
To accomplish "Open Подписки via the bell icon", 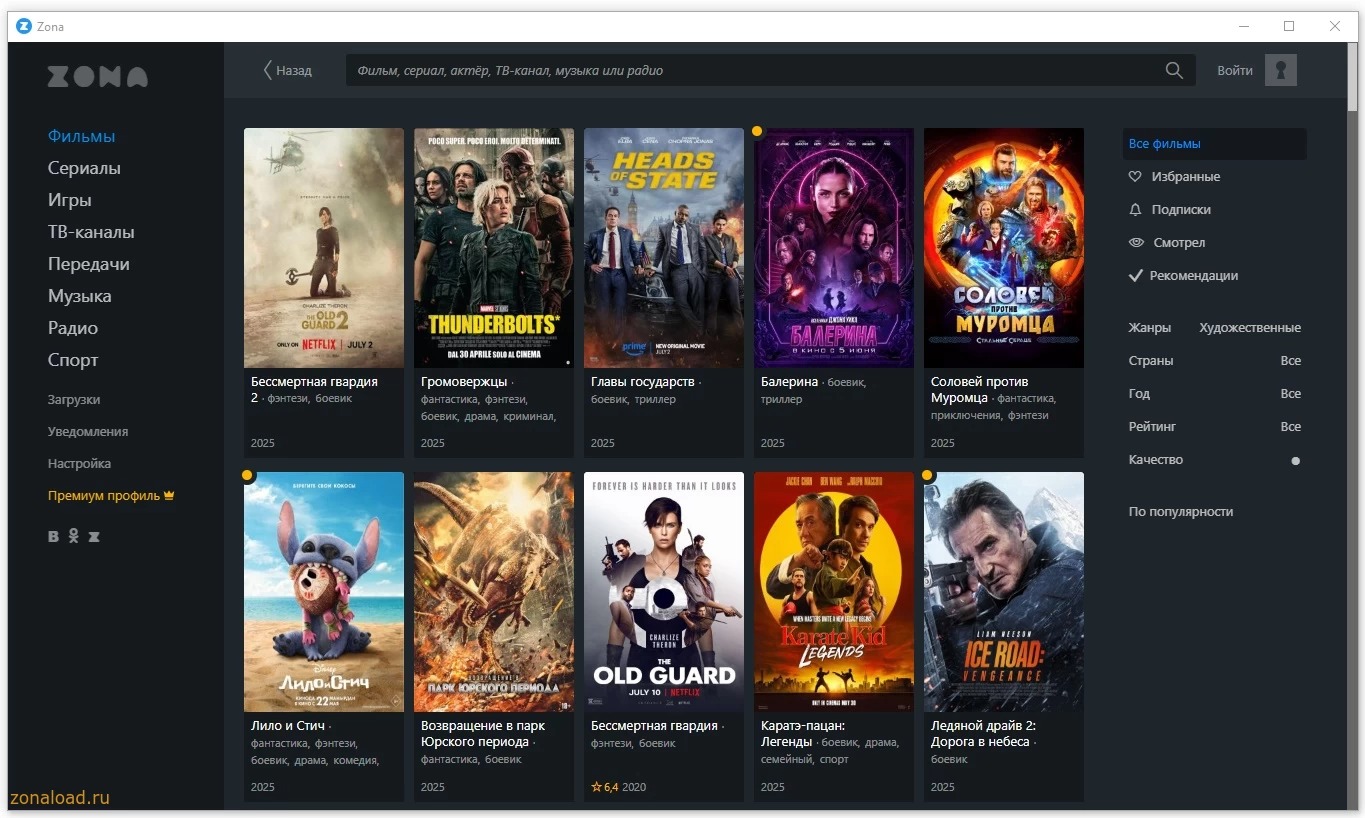I will click(x=1135, y=210).
